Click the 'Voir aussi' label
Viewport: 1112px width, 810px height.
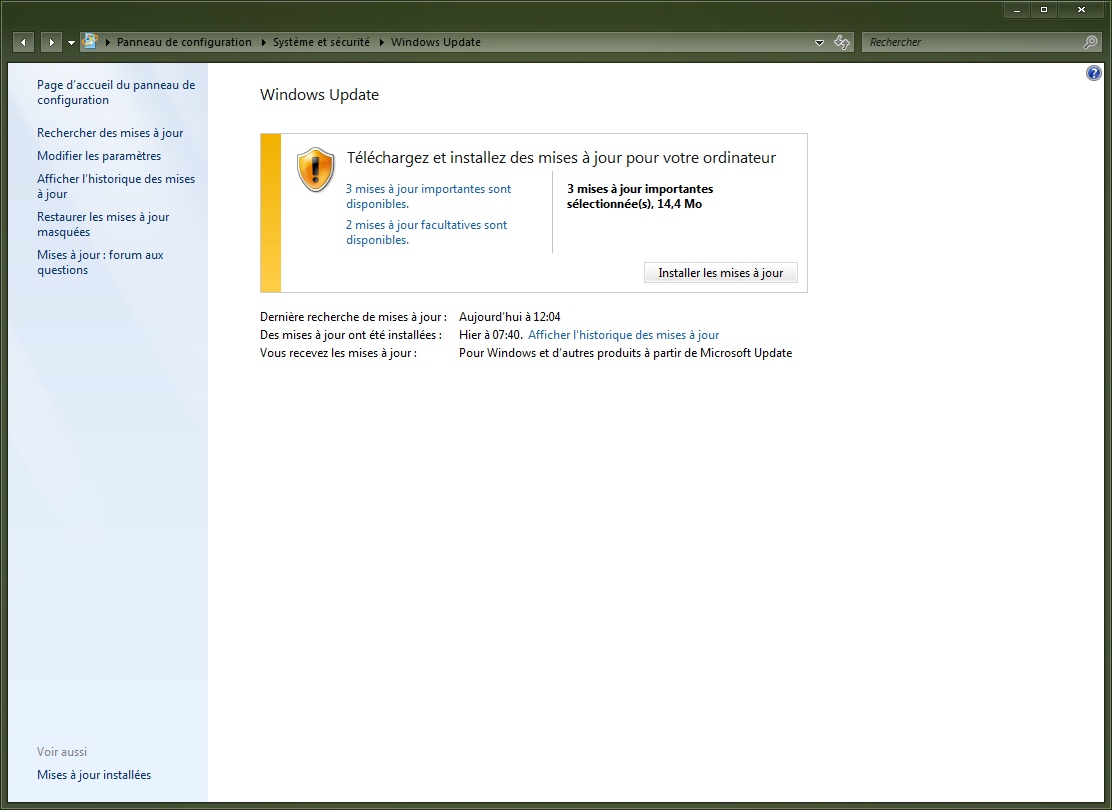(x=62, y=751)
